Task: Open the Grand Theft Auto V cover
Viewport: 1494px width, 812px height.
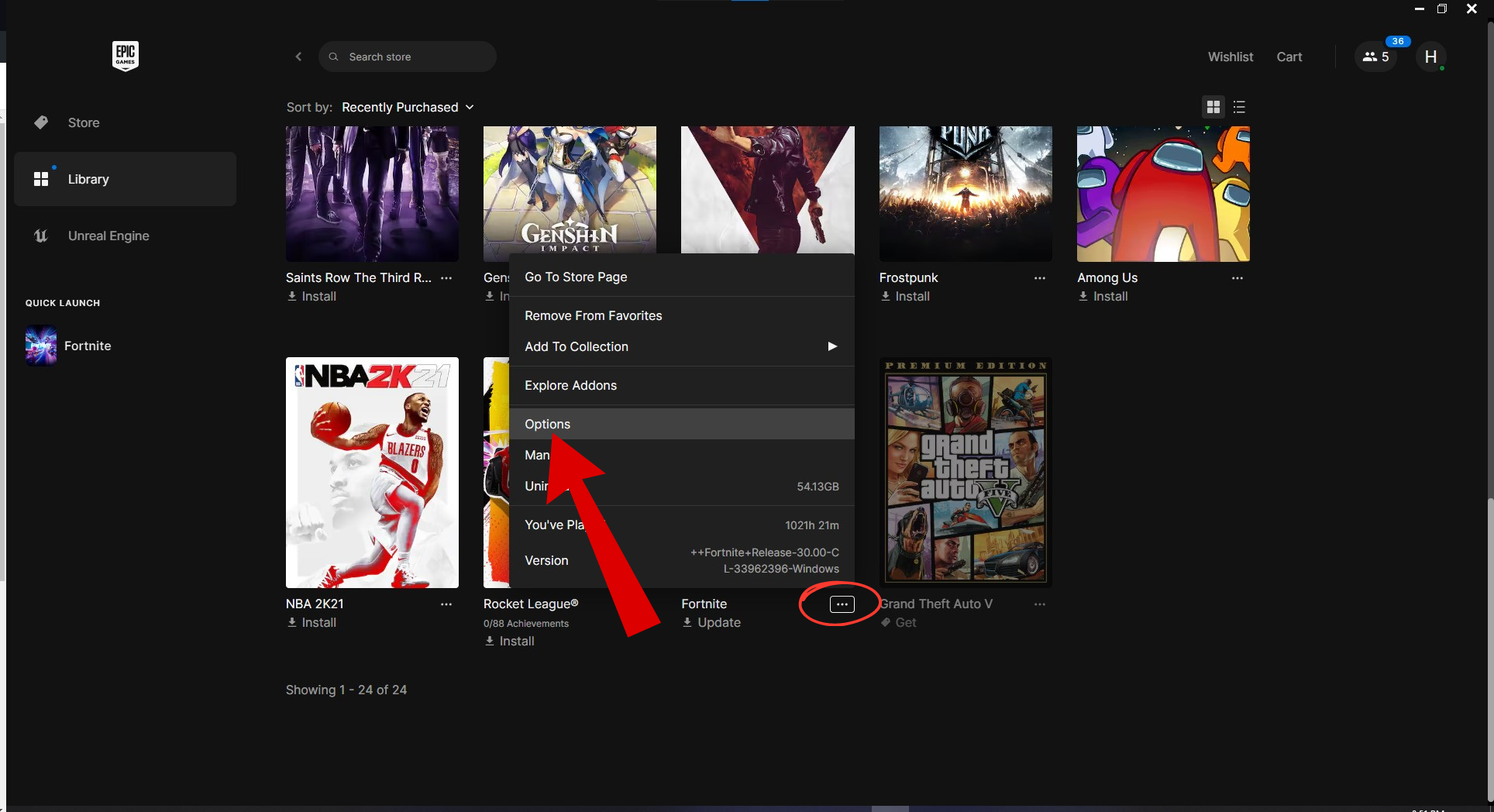Action: click(966, 473)
